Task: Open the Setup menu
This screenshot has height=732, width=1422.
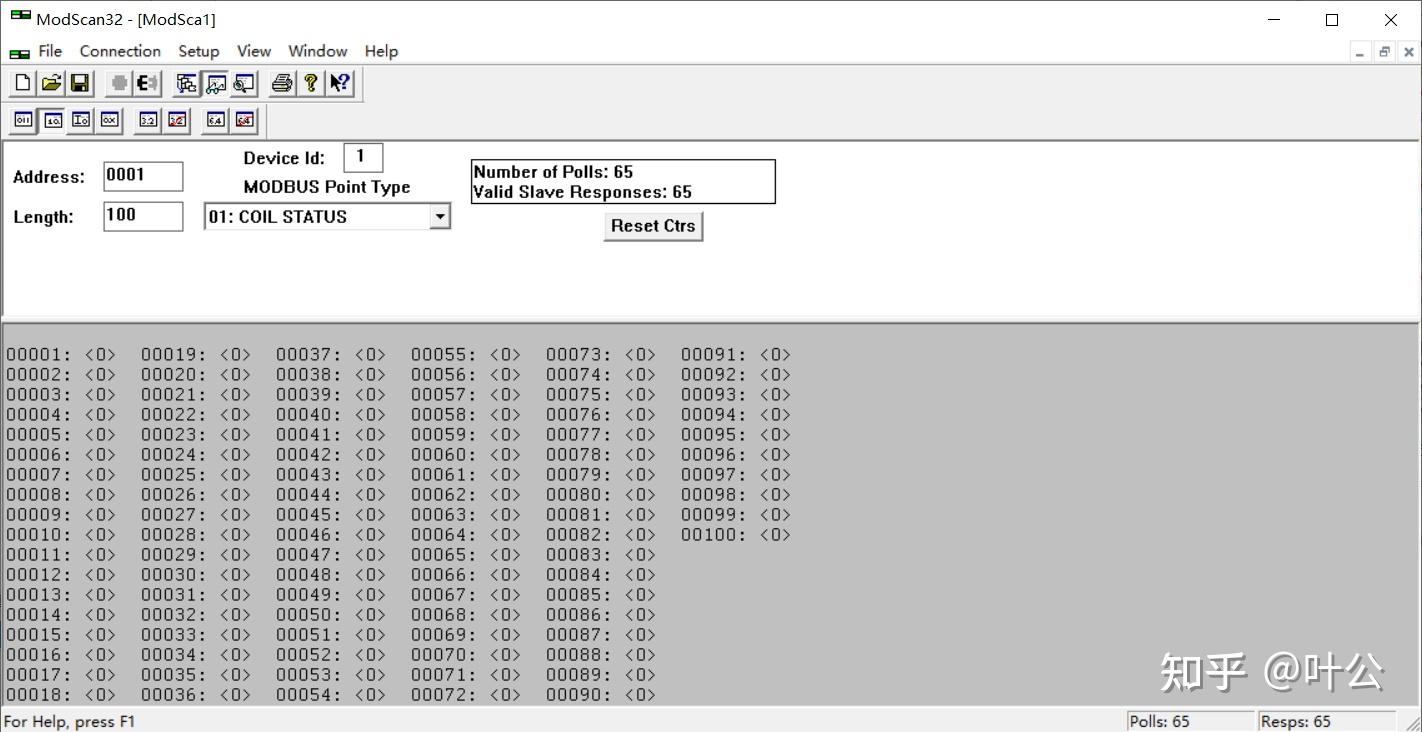Action: (x=199, y=51)
